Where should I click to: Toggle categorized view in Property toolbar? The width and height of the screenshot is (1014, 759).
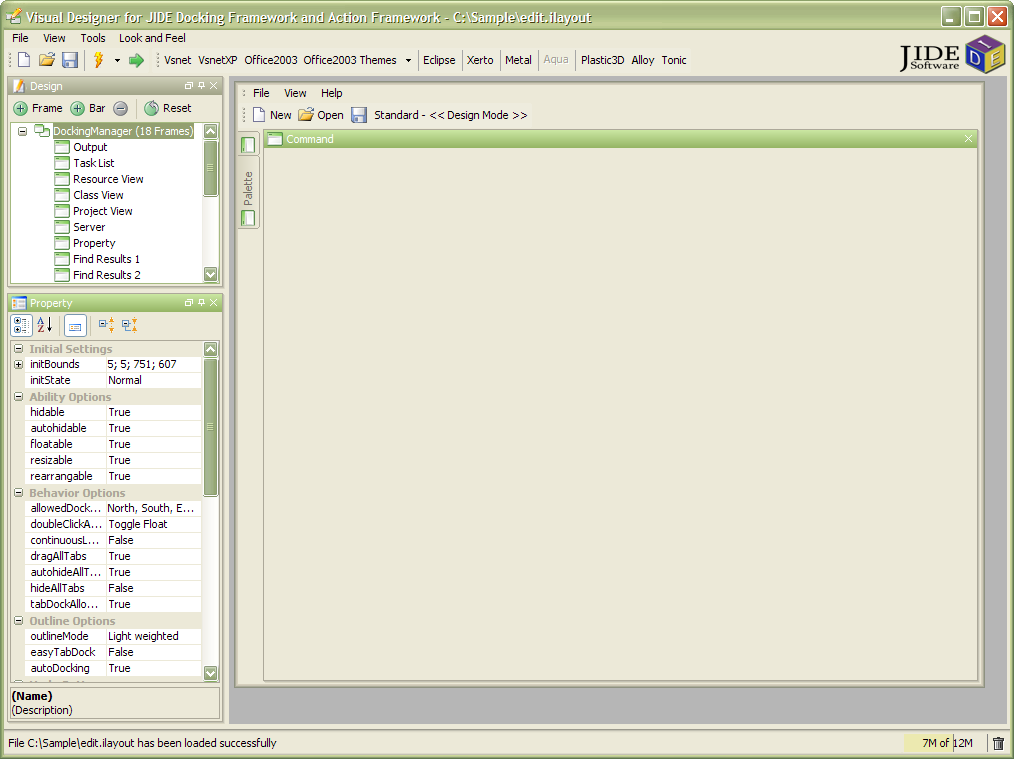pos(21,325)
